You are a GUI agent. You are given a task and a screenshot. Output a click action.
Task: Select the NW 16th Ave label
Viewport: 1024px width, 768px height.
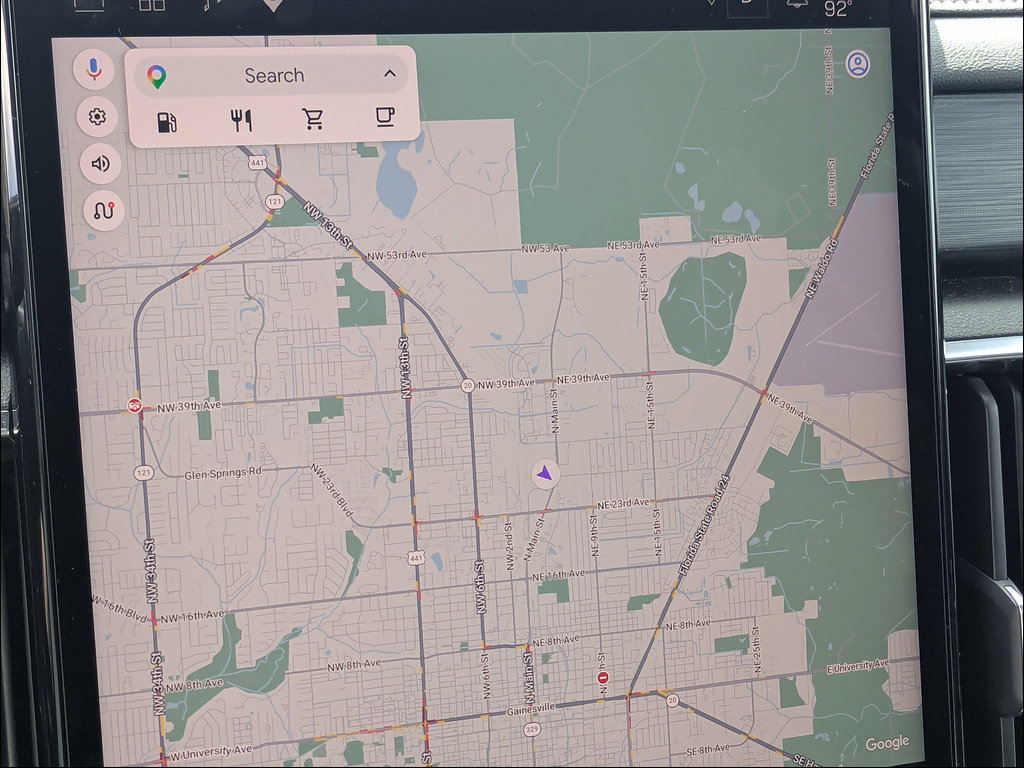tap(192, 616)
